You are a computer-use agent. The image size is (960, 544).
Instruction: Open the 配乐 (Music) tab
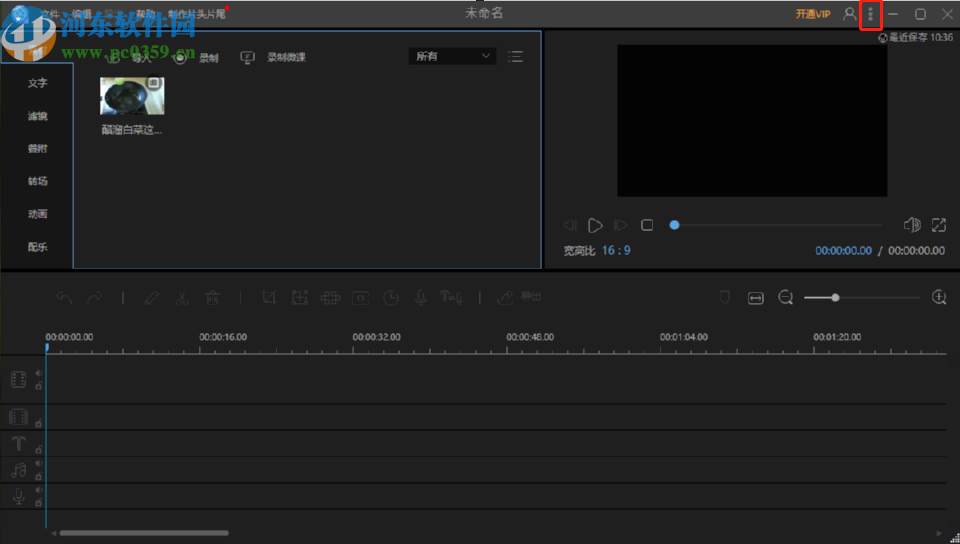point(38,247)
